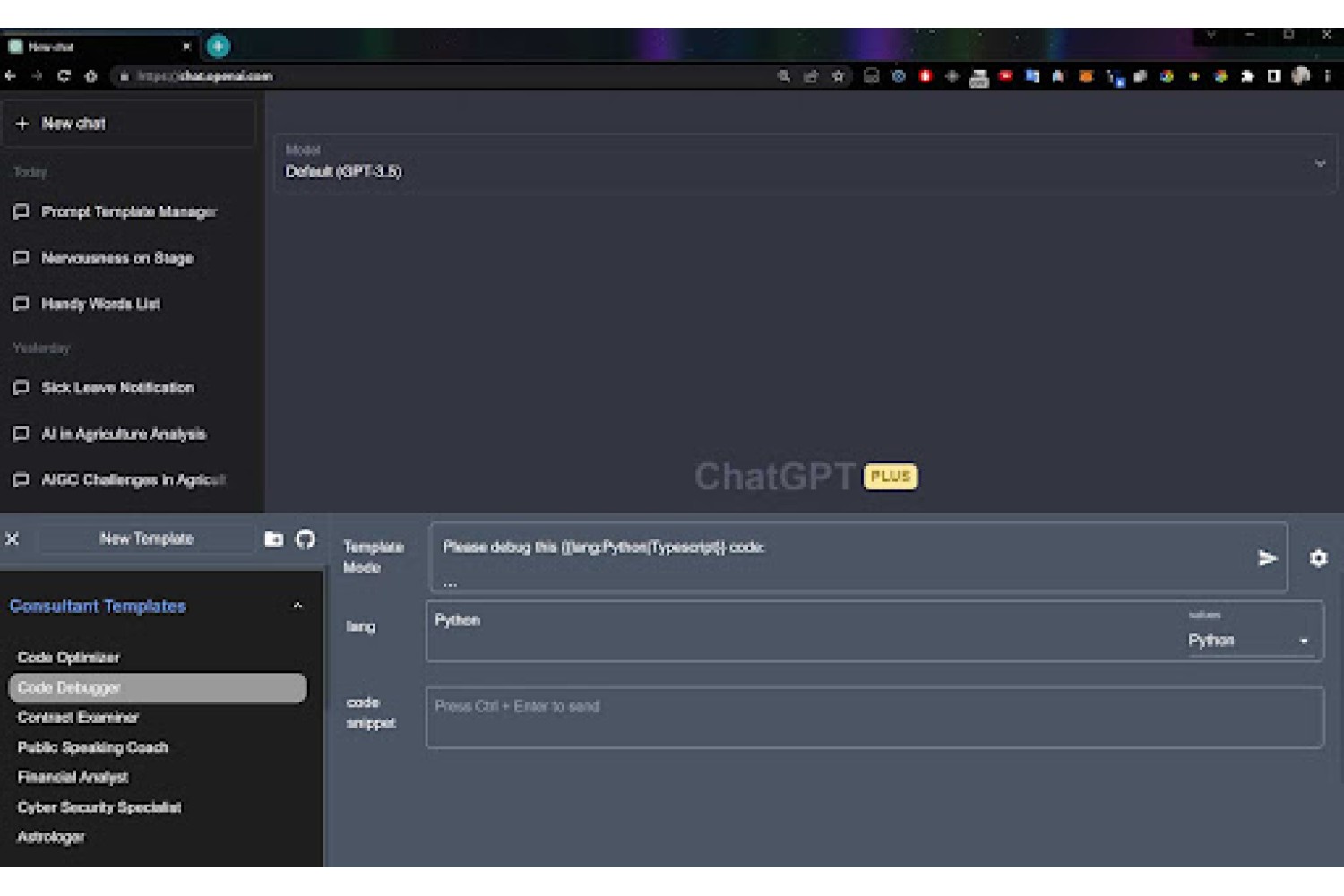Click the printer extension icon

[x=979, y=78]
